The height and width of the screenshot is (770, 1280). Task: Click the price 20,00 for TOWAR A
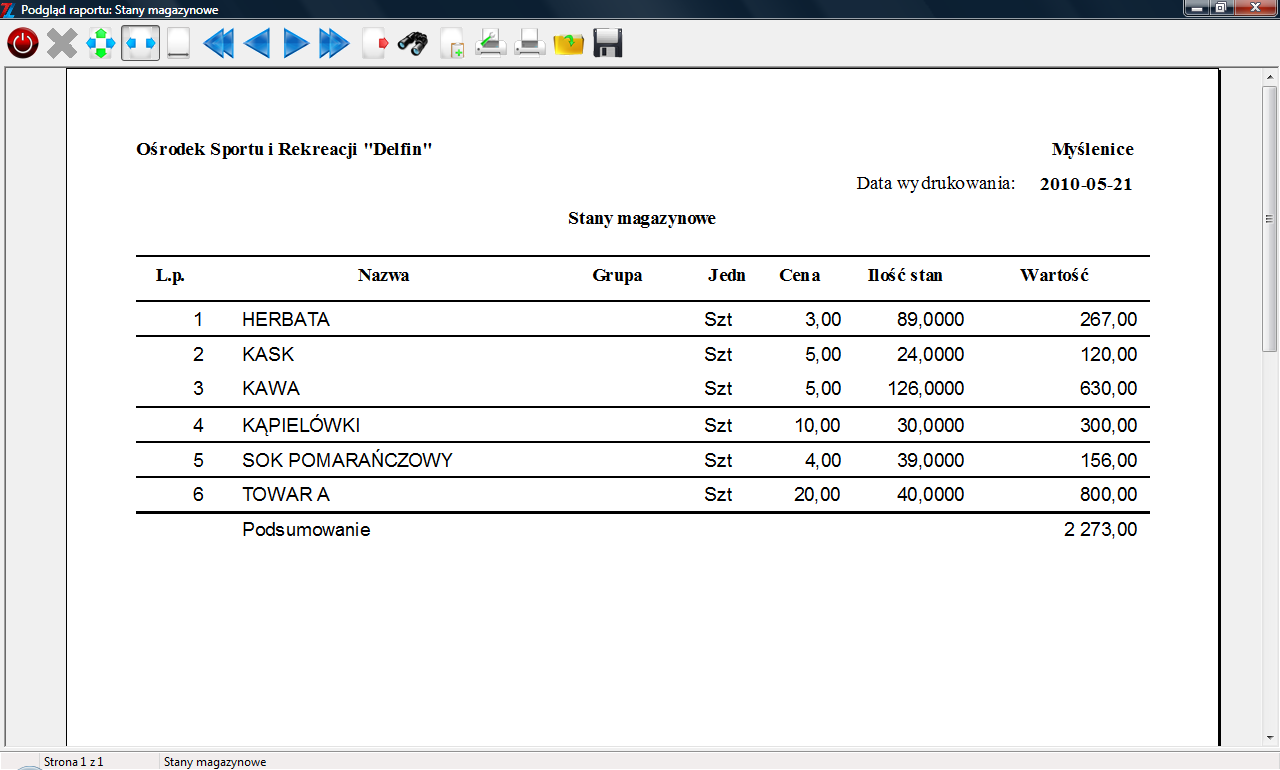coord(818,495)
